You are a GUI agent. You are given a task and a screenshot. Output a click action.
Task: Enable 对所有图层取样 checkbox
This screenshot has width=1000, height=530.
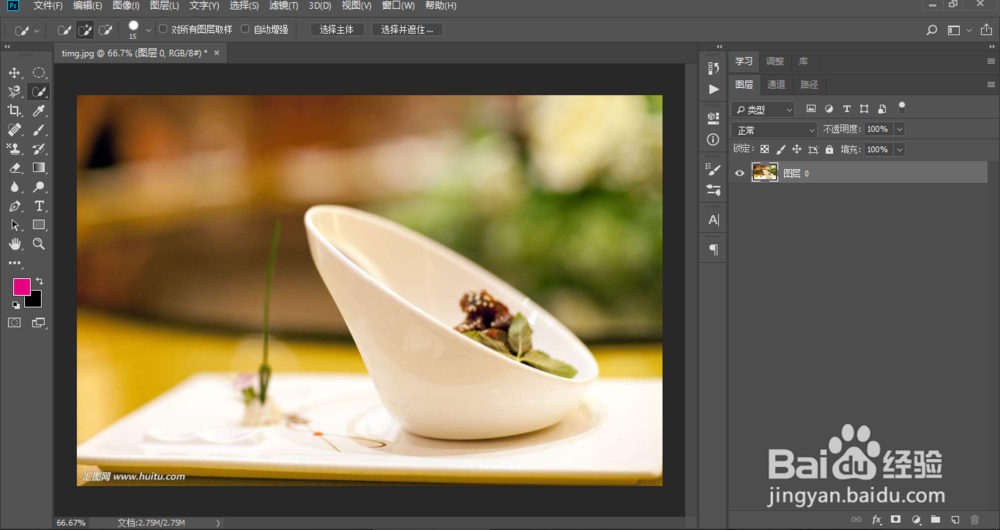(164, 30)
